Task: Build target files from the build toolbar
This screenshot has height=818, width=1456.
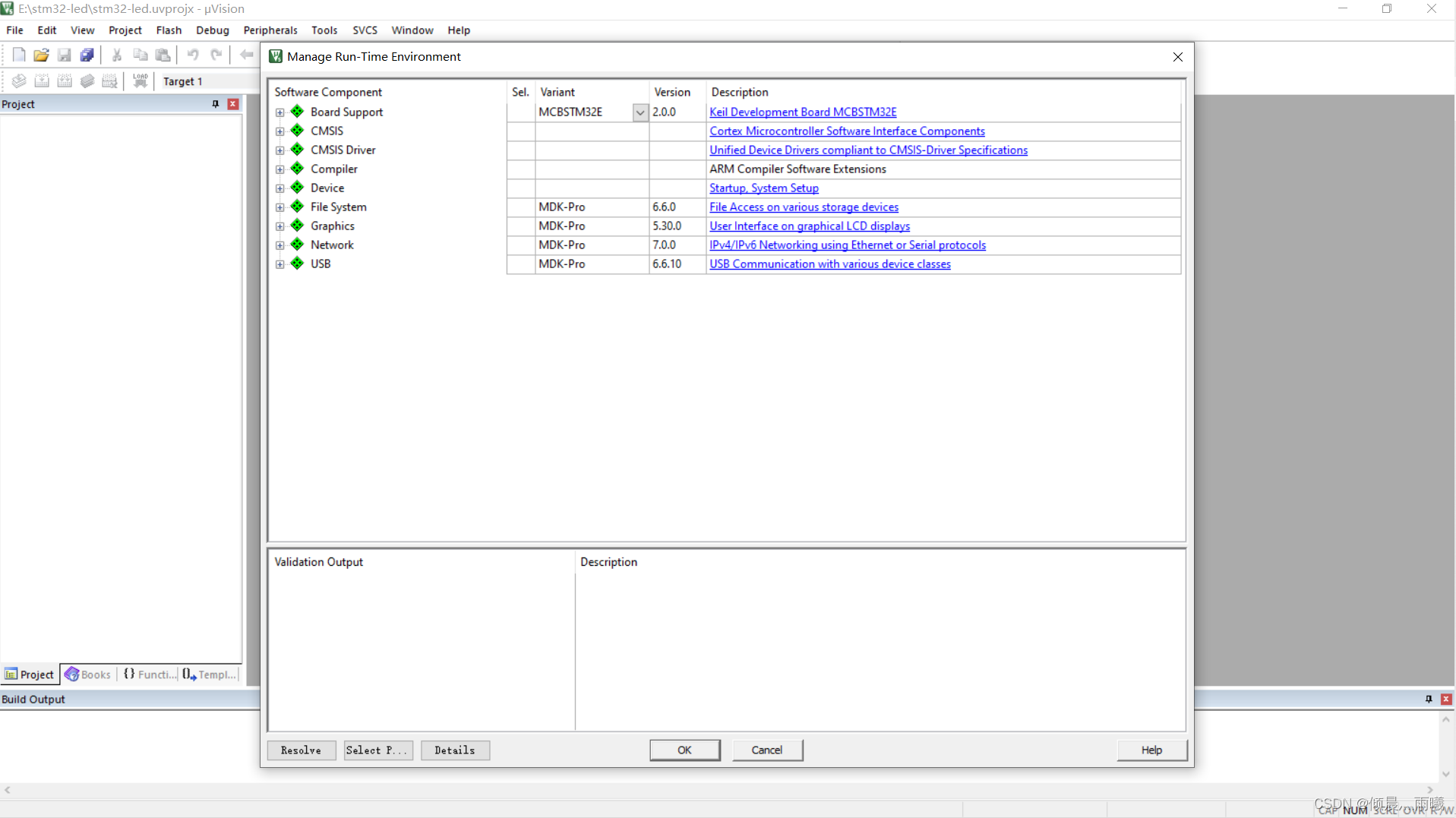Action: coord(42,81)
